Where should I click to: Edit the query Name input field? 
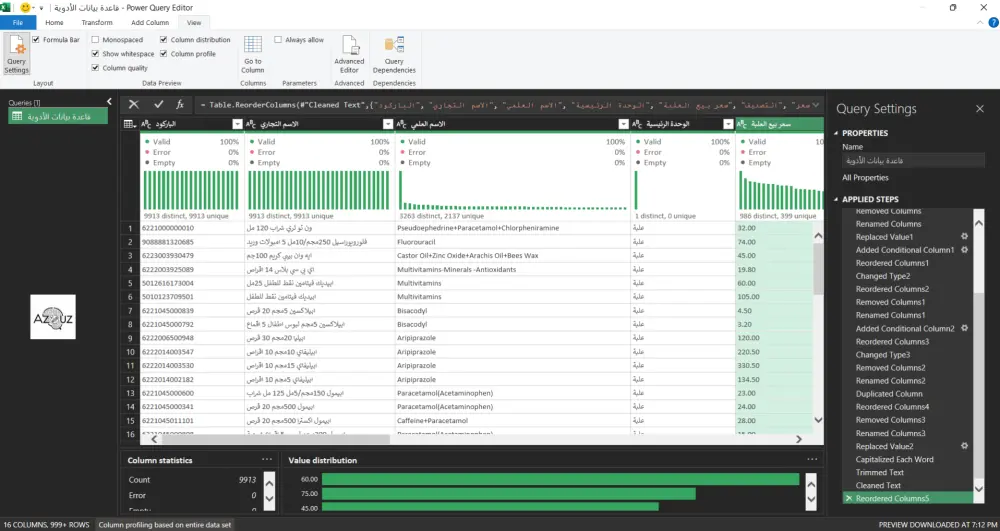point(913,161)
